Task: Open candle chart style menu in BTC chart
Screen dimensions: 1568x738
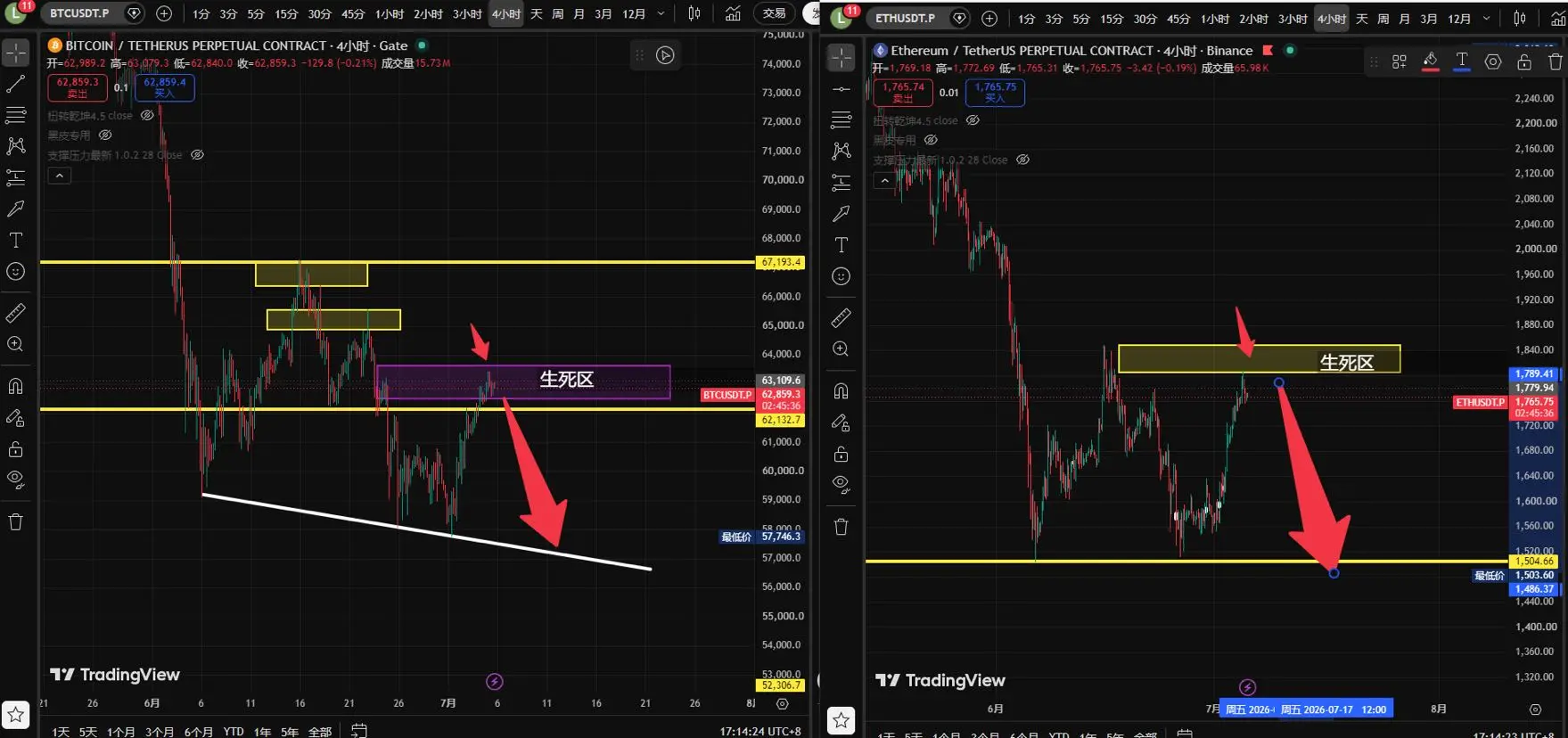Action: tap(694, 13)
